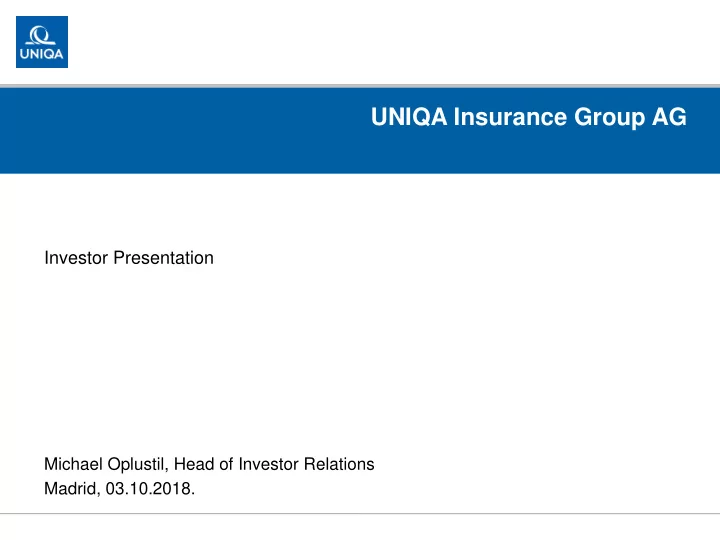This screenshot has height=540, width=720.
Task: Click the grey line above the blue banner
Action: [x=360, y=86]
